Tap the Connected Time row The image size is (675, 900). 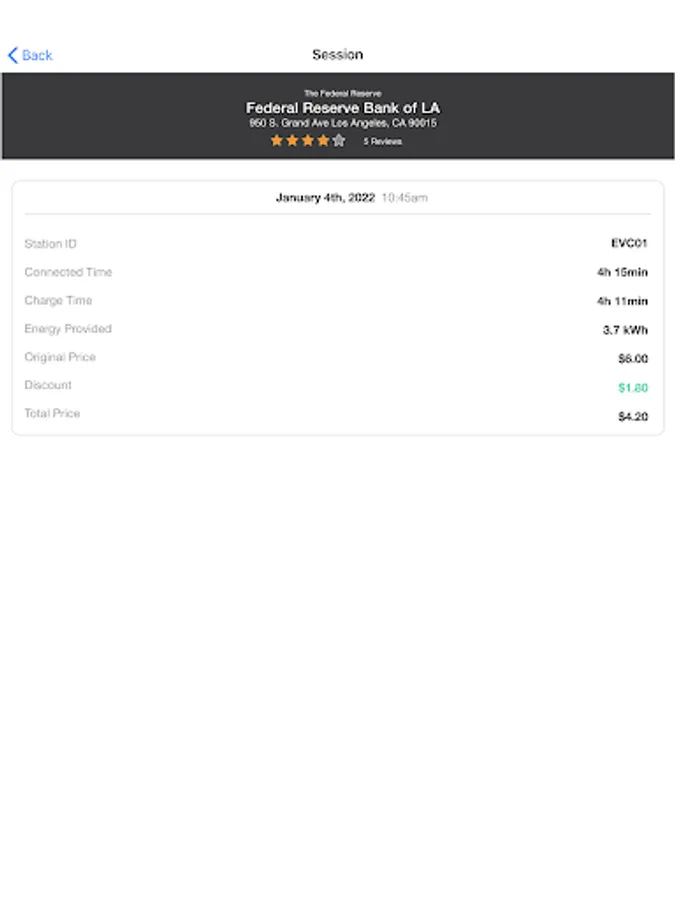point(67,272)
